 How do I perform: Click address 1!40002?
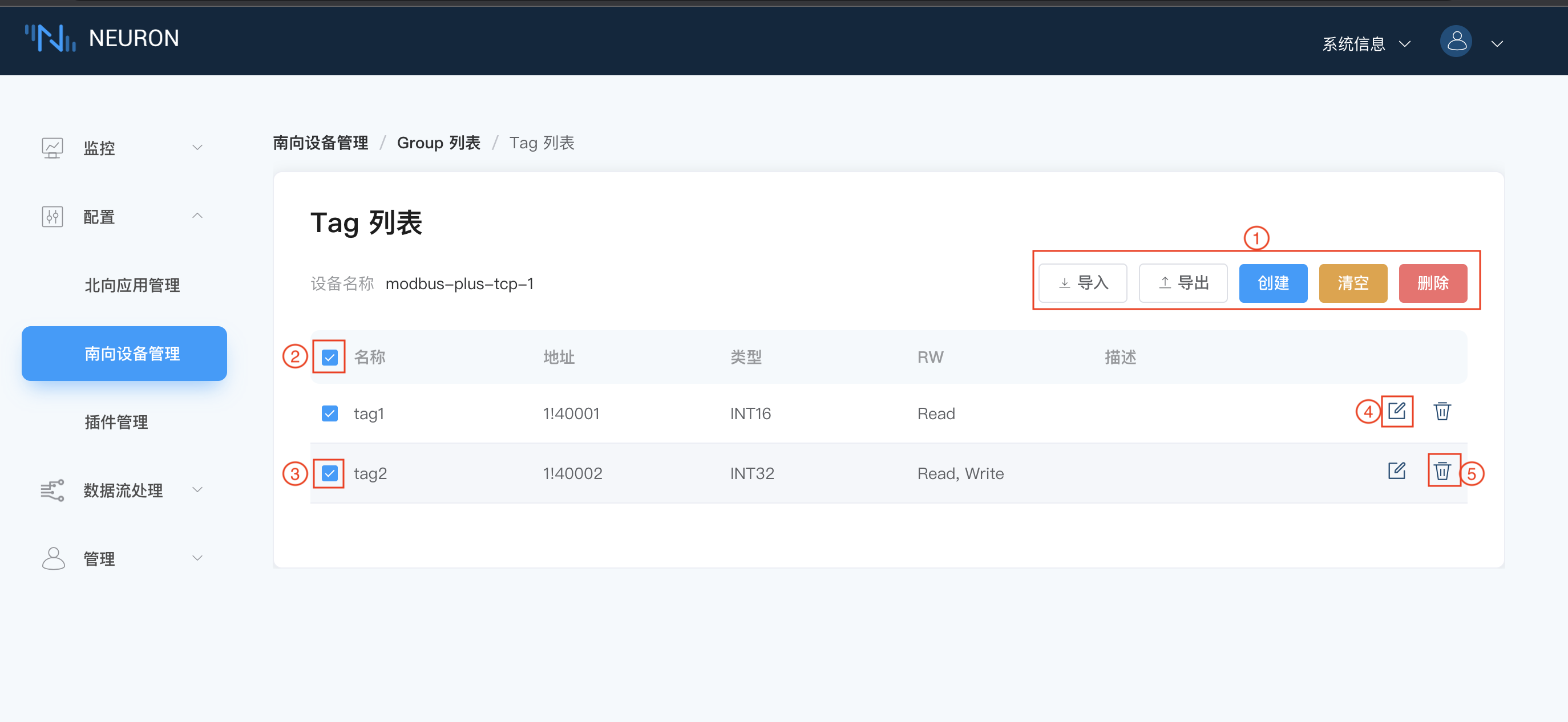point(572,473)
